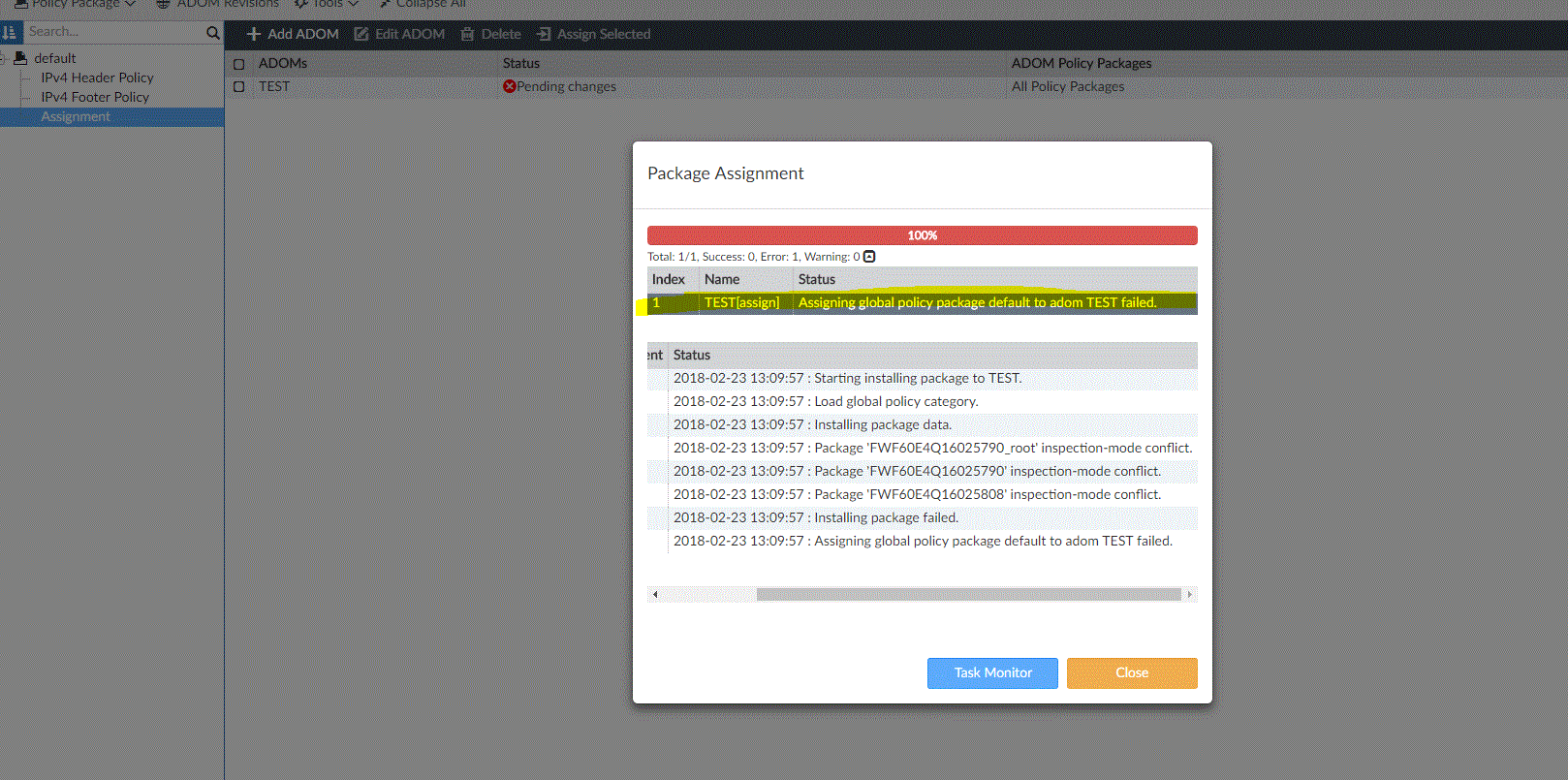Select the 'Installing package failed' log line

816,517
